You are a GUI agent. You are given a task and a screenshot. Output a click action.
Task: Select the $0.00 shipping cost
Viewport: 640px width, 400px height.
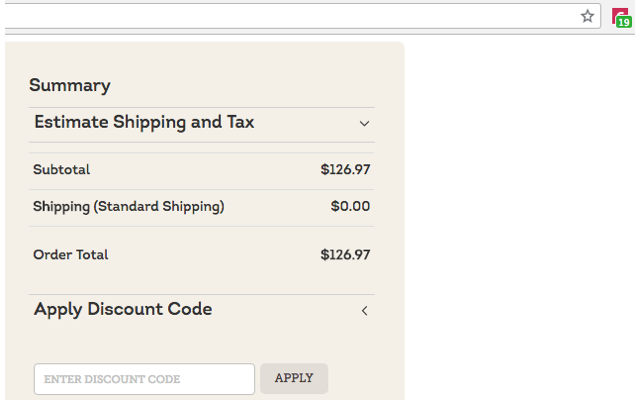coord(350,207)
